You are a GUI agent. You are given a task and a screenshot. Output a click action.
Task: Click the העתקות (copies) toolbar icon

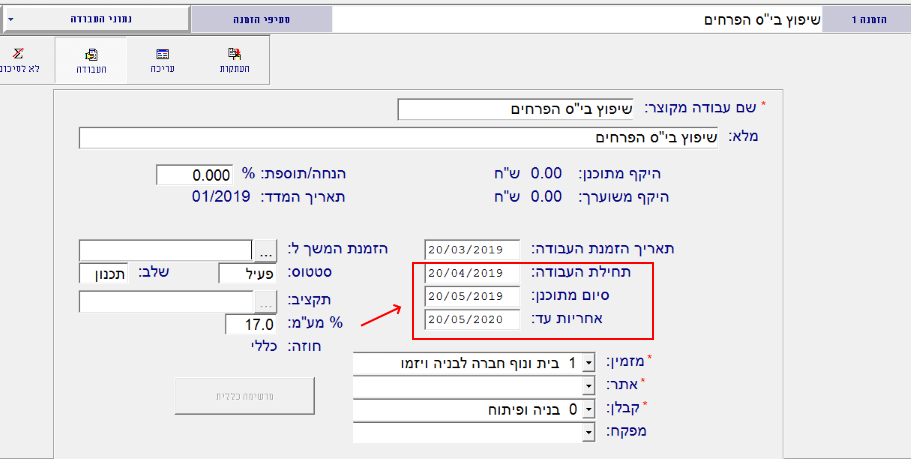(234, 59)
